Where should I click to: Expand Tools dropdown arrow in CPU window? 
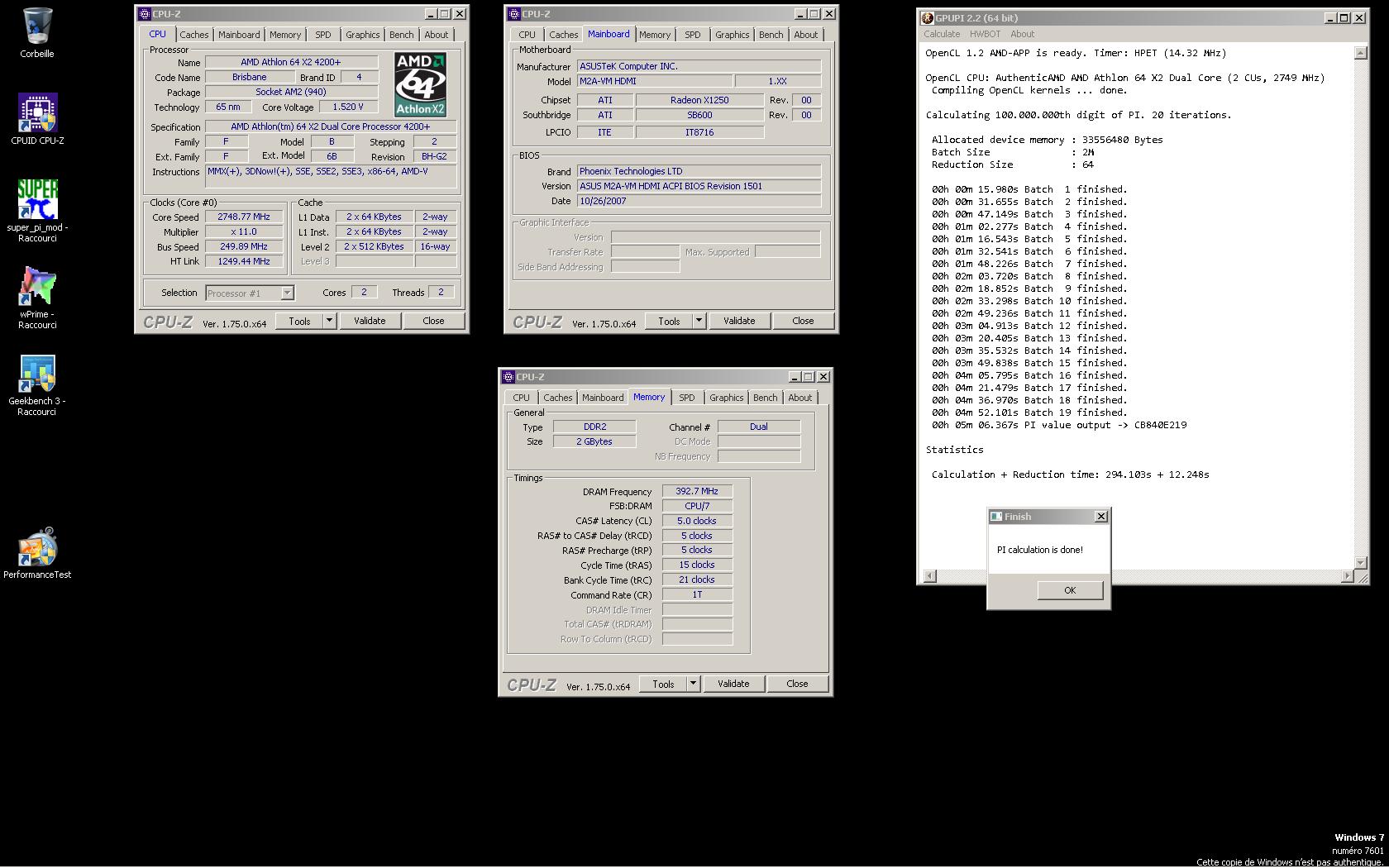(329, 321)
